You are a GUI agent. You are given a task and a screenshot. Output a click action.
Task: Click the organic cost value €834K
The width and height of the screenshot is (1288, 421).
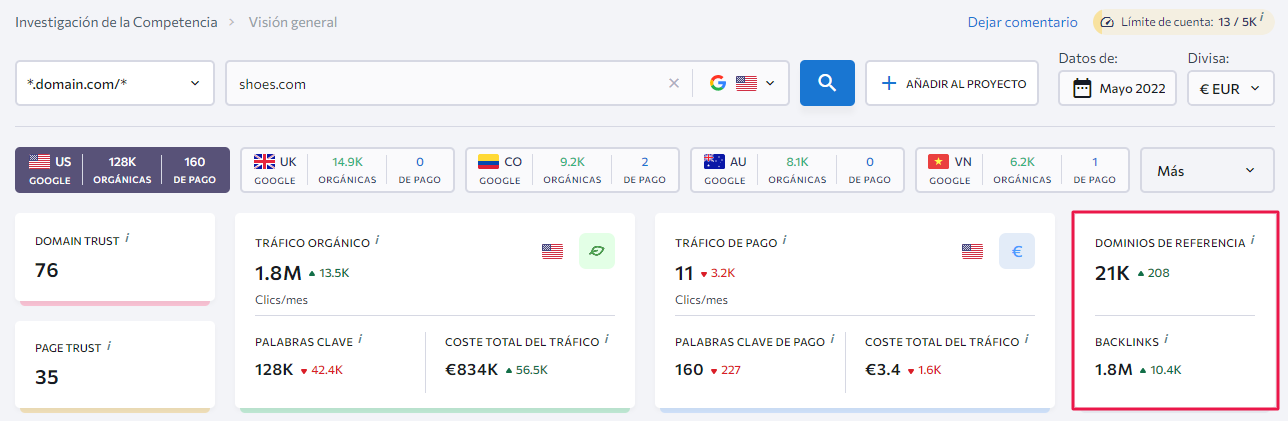pos(472,369)
